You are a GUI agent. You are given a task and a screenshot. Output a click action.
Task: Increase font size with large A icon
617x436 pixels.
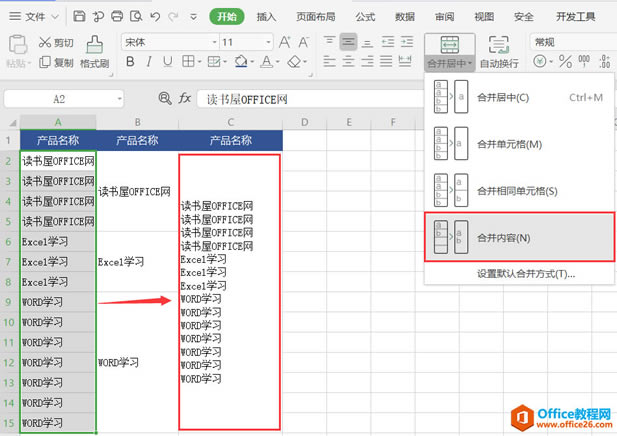pyautogui.click(x=284, y=42)
